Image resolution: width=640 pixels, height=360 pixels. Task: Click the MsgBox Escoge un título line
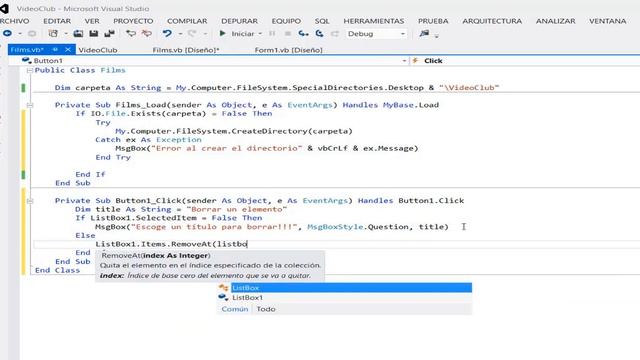[271, 227]
